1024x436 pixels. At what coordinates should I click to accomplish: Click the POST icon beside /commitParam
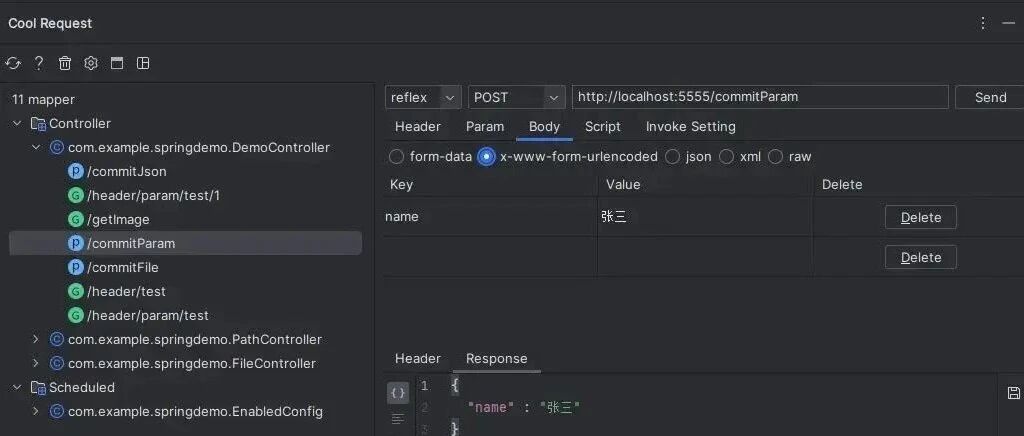(76, 243)
